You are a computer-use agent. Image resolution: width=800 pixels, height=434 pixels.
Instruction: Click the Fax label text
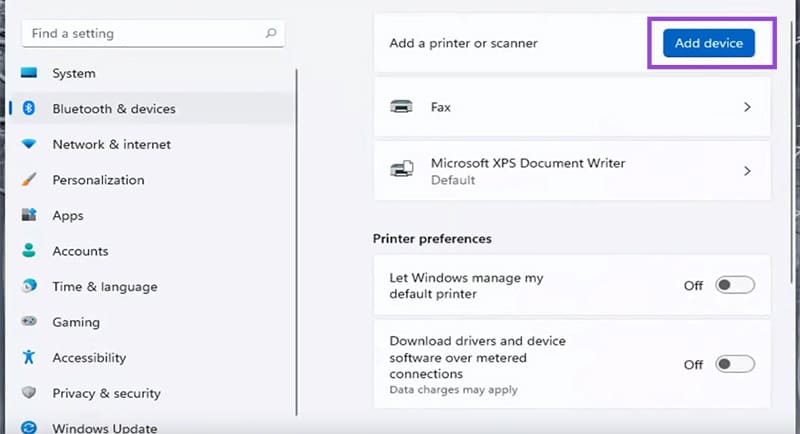click(x=440, y=107)
